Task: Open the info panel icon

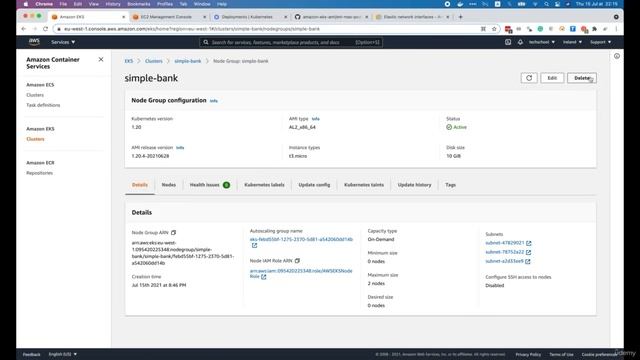Action: (x=617, y=56)
